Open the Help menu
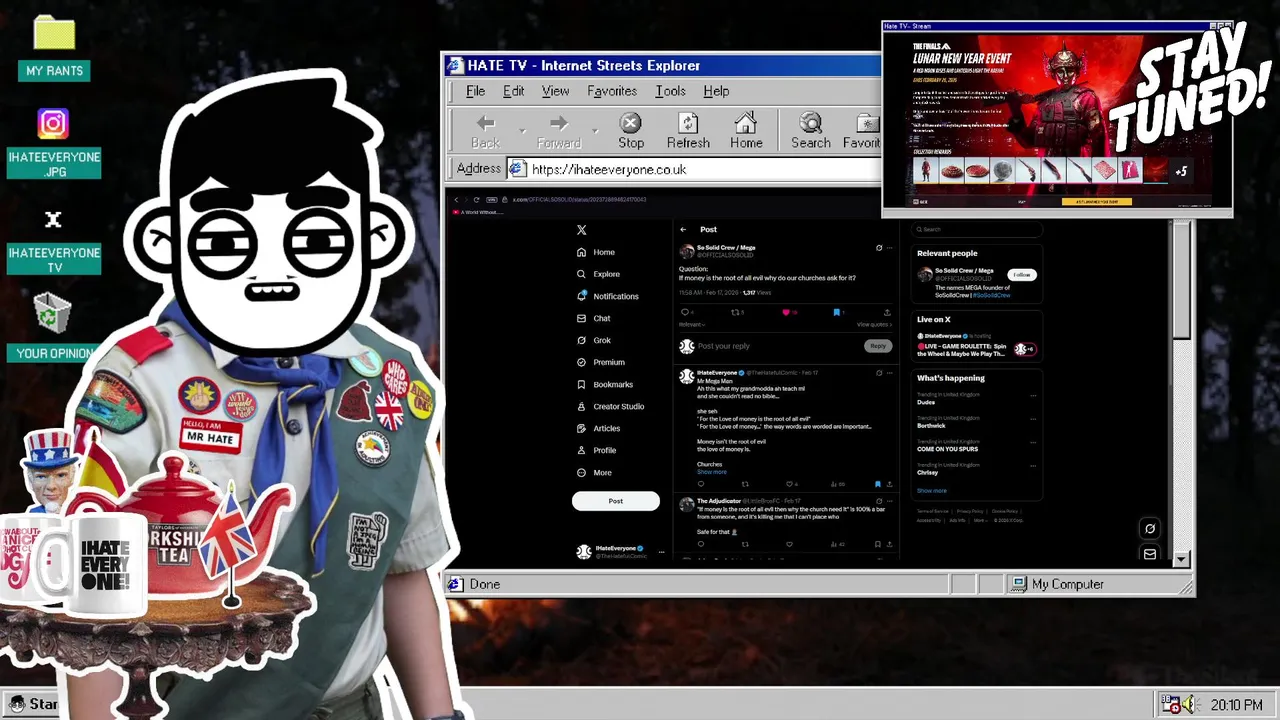This screenshot has width=1280, height=720. [716, 91]
